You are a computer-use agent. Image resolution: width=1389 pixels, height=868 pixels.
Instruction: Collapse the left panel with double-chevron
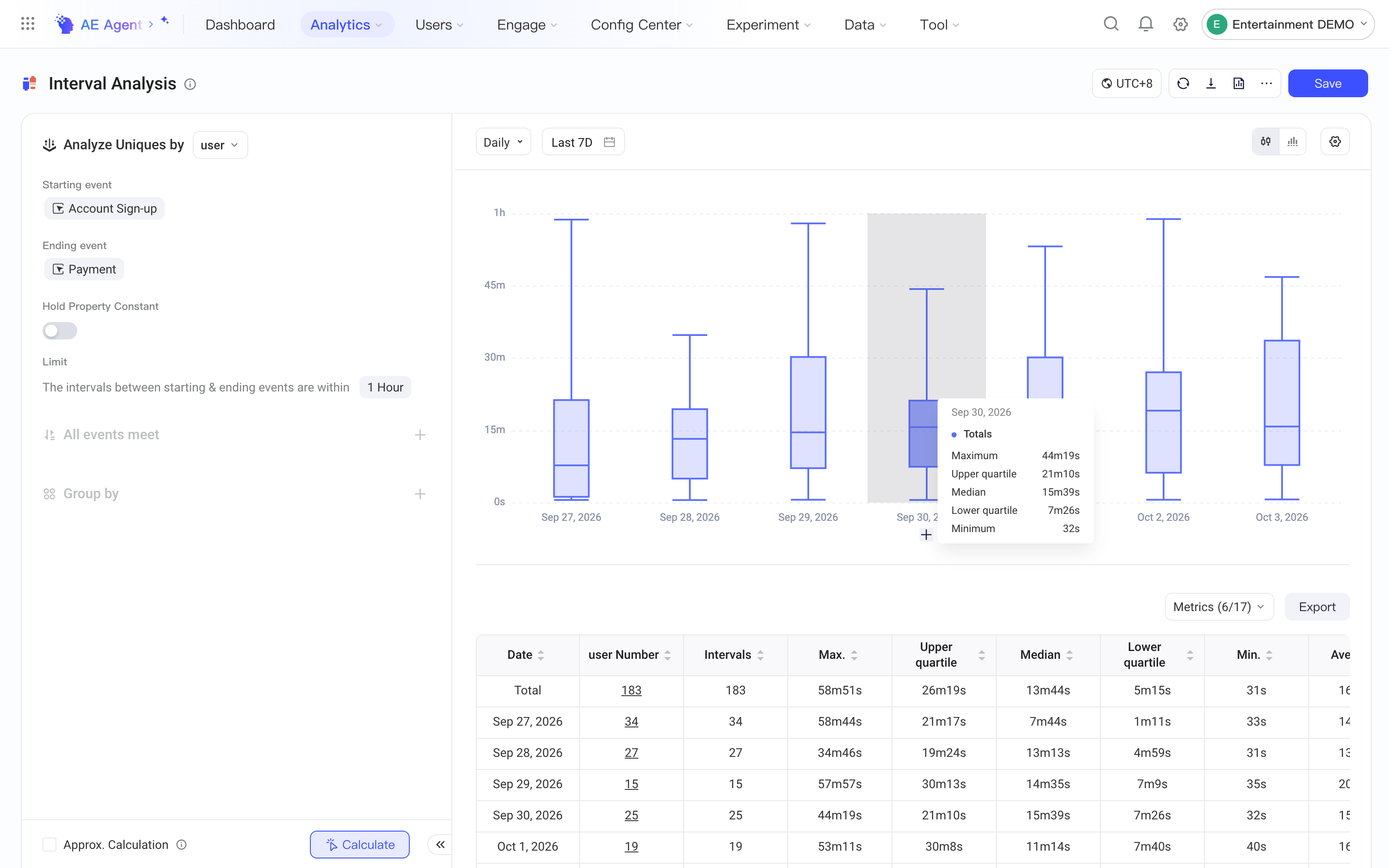(440, 845)
